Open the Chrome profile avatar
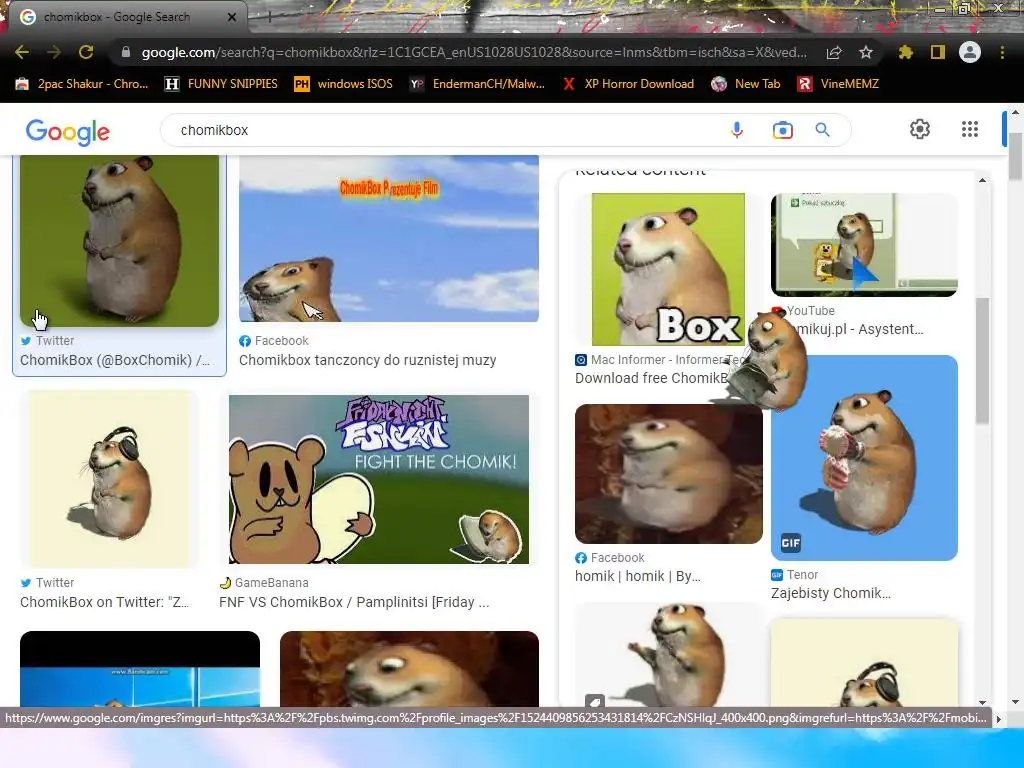 (x=970, y=52)
